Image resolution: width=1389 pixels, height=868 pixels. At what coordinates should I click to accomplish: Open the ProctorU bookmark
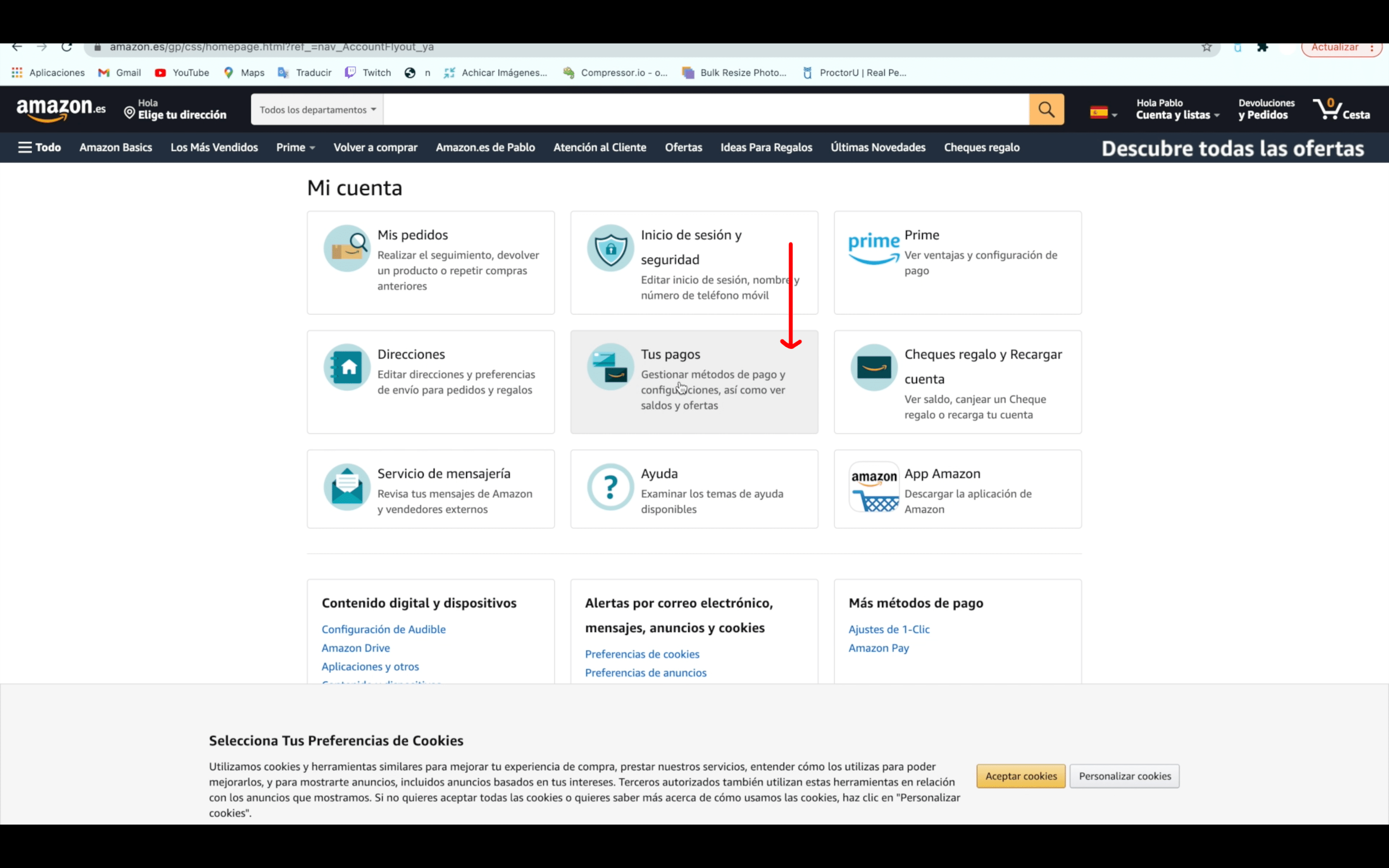[855, 73]
